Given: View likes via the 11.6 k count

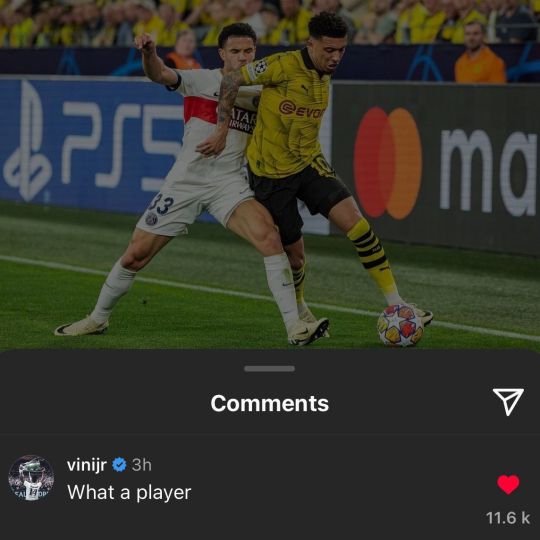Looking at the screenshot, I should pyautogui.click(x=508, y=518).
